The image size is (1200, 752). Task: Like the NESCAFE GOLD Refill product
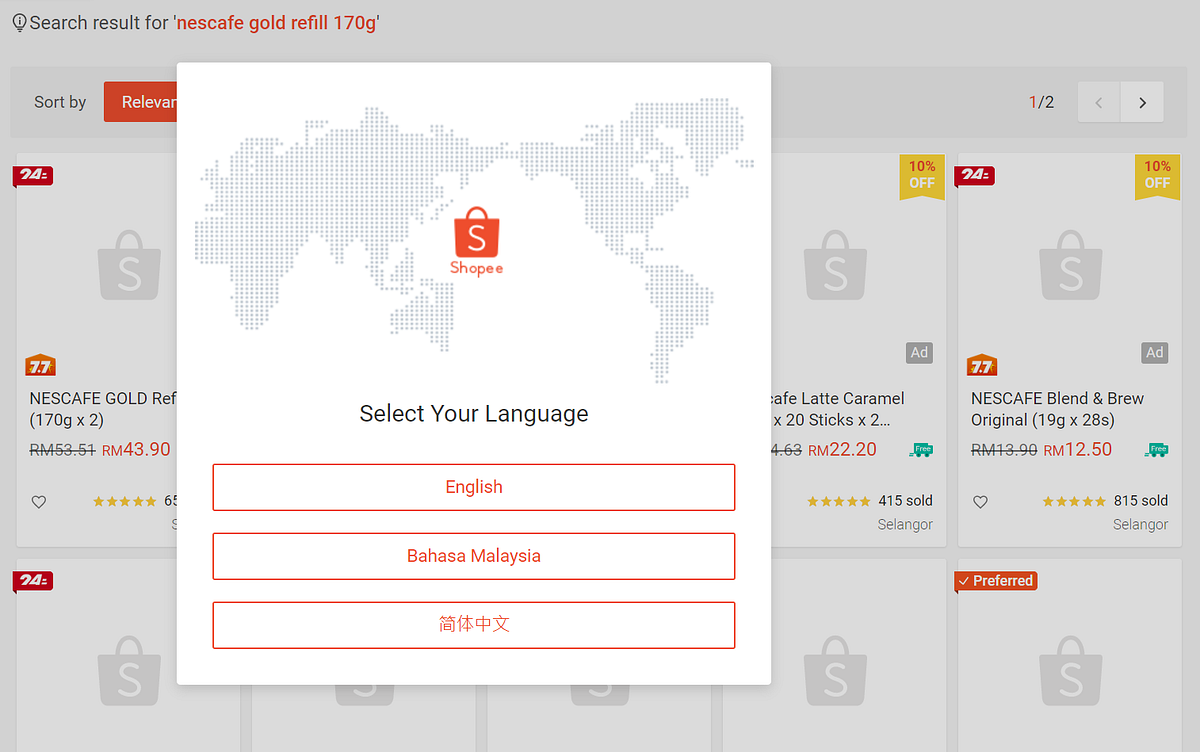(x=39, y=502)
